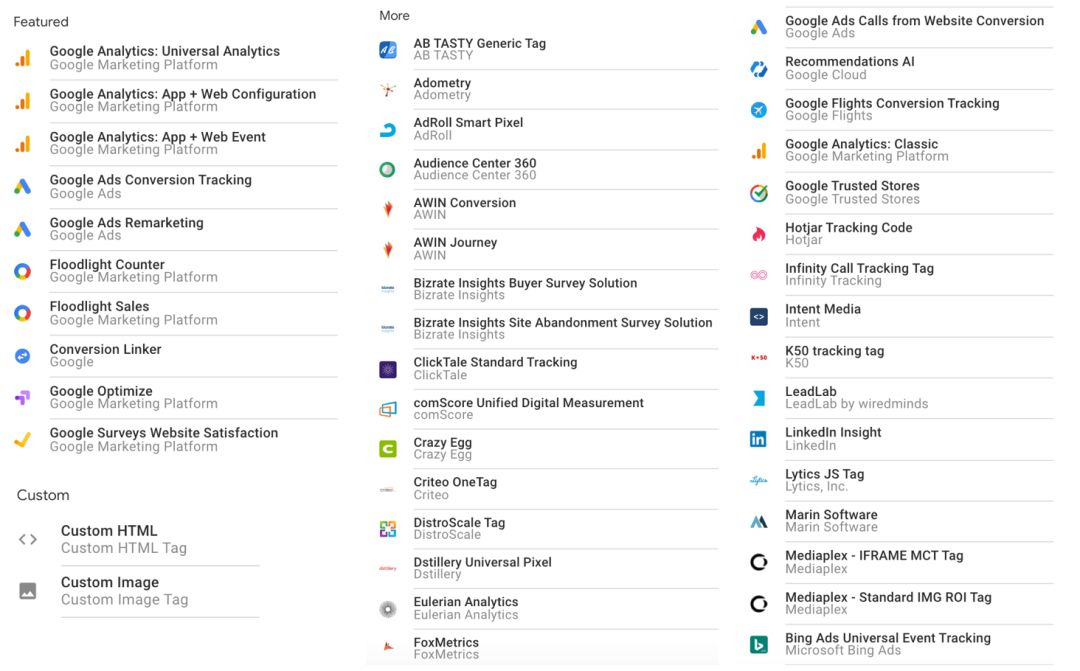Select the AdRoll Smart Pixel icon
Screen dimensions: 1080x671
click(388, 130)
